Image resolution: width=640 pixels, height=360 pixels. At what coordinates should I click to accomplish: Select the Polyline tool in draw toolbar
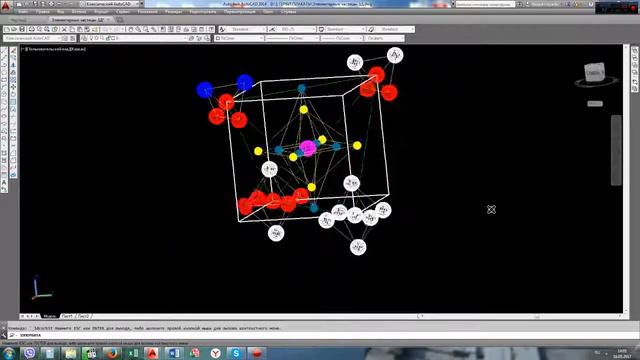4,65
